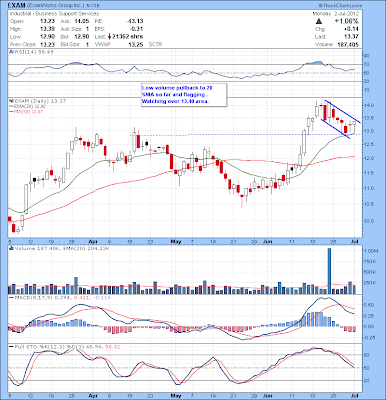
Task: Click the P/E value -43.13
Action: click(136, 21)
